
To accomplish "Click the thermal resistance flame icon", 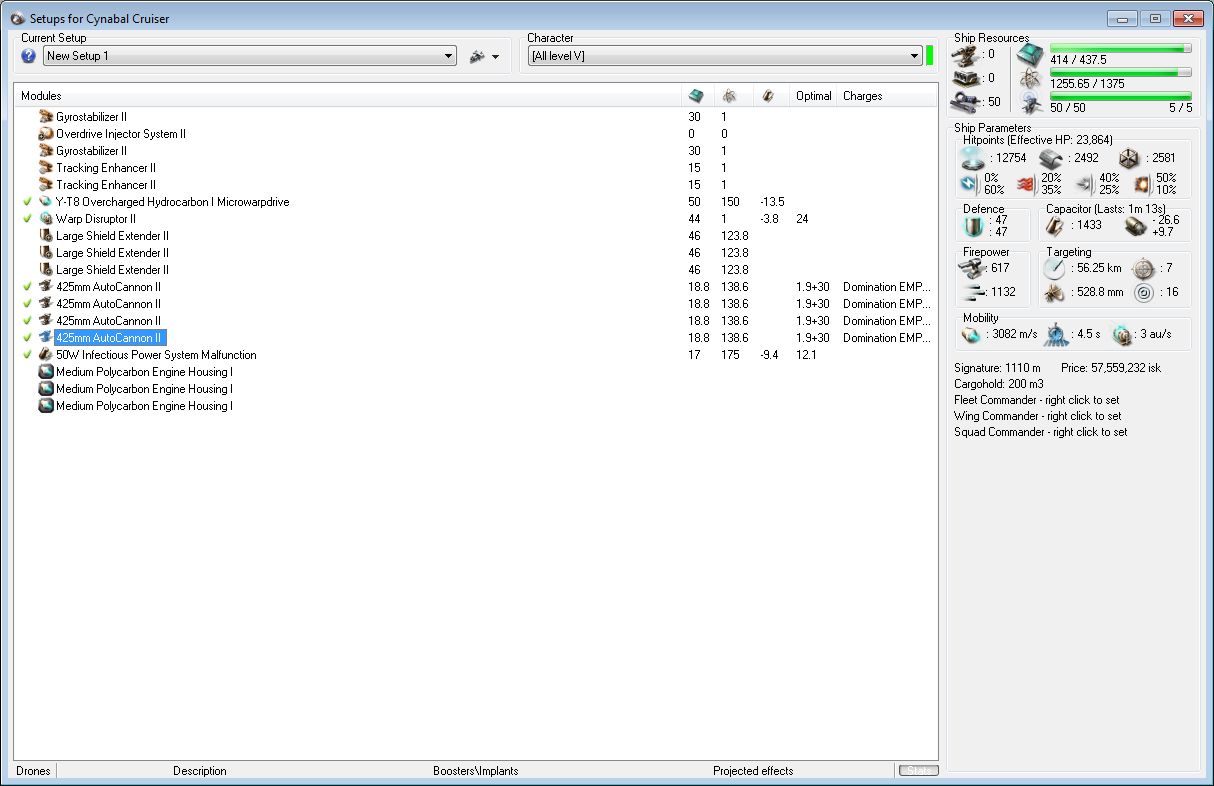I will point(1026,184).
